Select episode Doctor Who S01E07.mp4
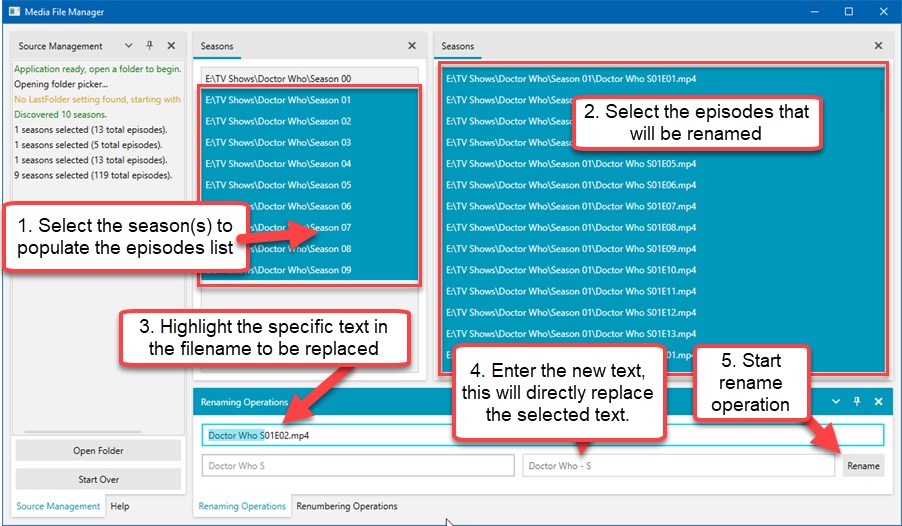Image resolution: width=902 pixels, height=526 pixels. [663, 206]
